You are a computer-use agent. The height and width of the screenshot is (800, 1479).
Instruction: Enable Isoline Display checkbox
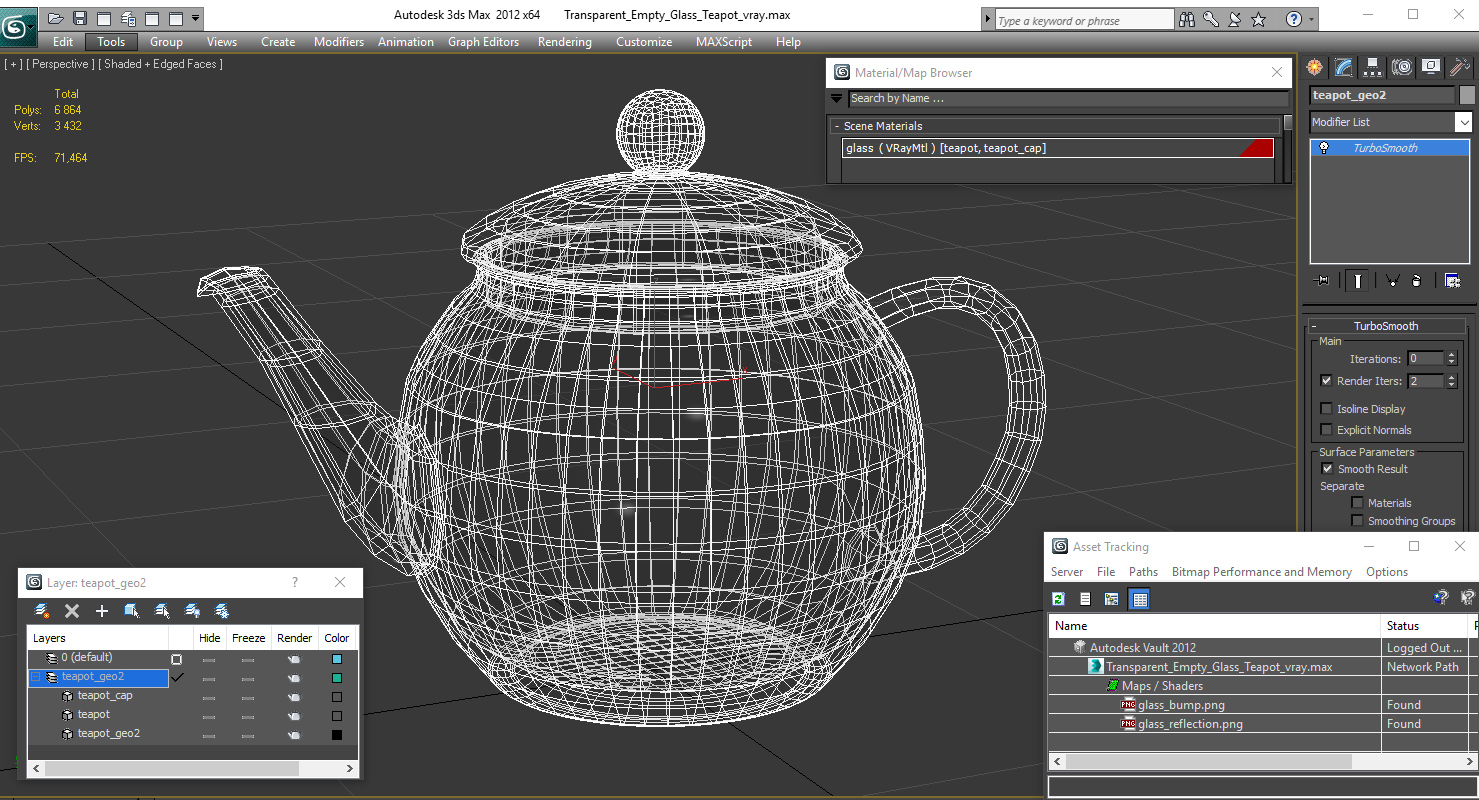tap(1326, 409)
